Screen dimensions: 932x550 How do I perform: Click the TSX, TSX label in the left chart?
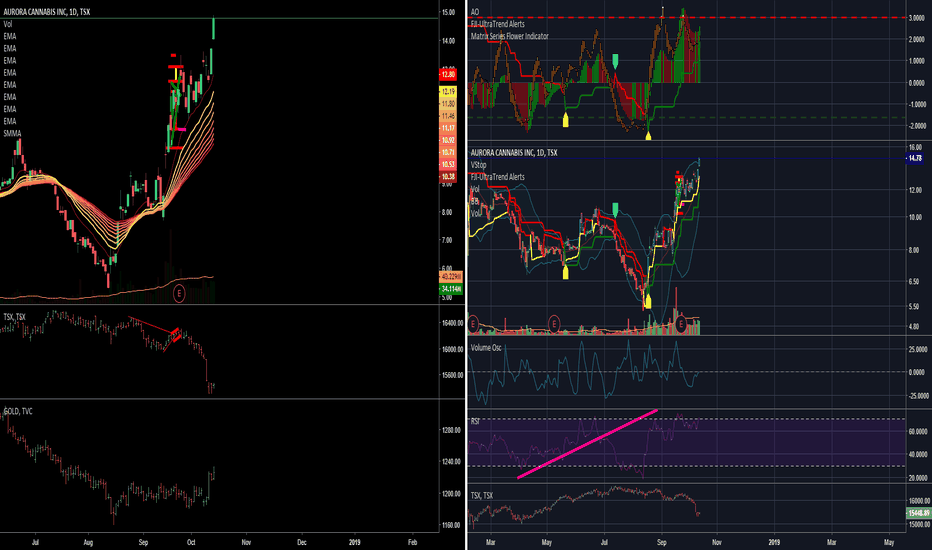14,317
